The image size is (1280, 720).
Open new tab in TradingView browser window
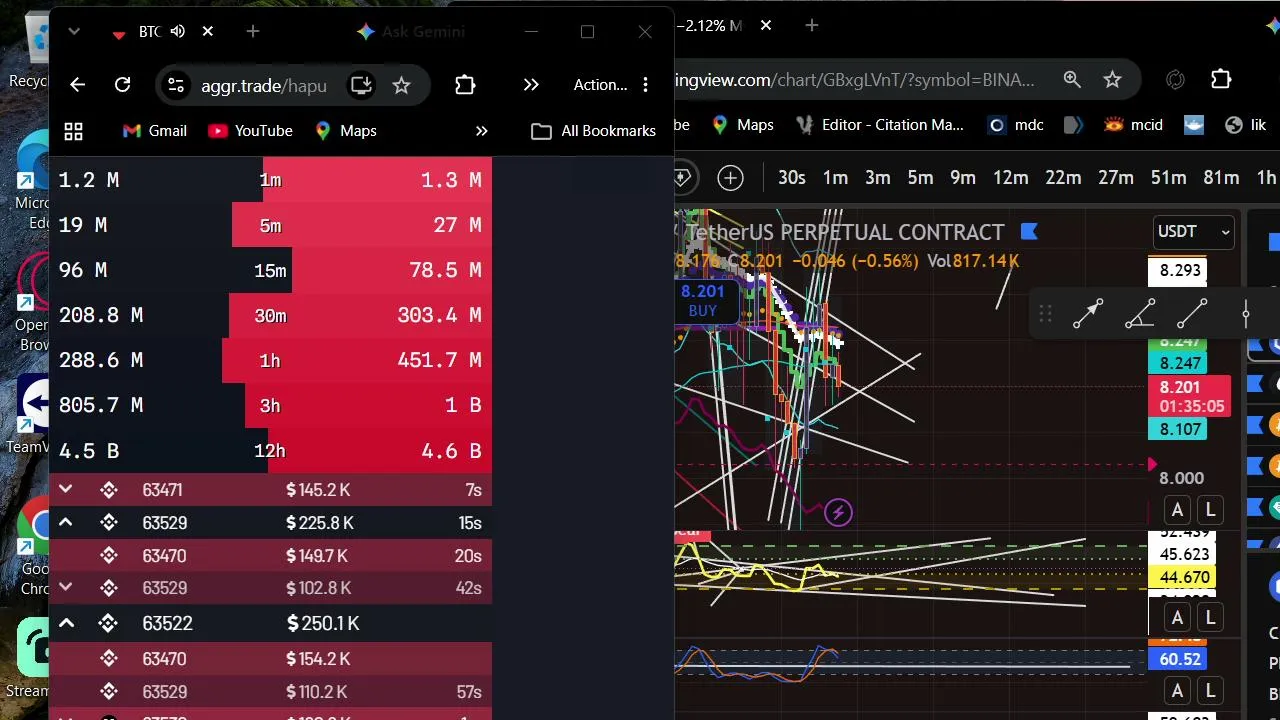[812, 26]
